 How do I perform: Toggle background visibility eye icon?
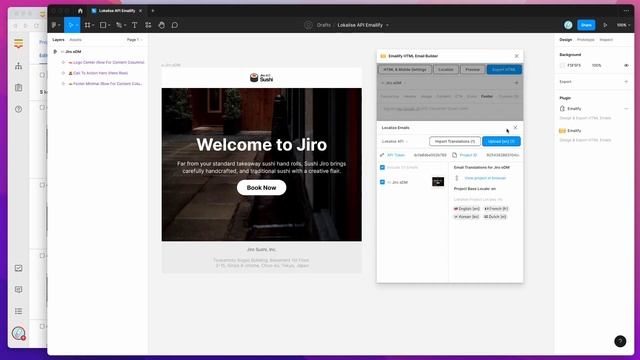[x=626, y=65]
